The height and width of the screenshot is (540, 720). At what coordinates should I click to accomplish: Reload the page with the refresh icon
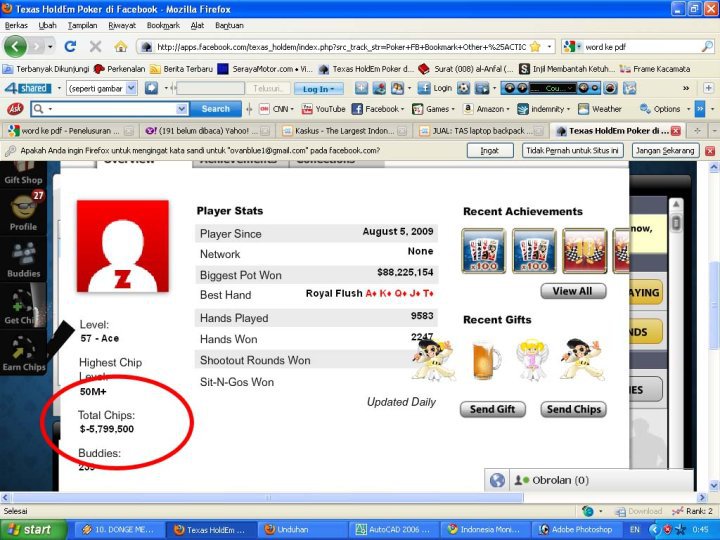point(70,46)
